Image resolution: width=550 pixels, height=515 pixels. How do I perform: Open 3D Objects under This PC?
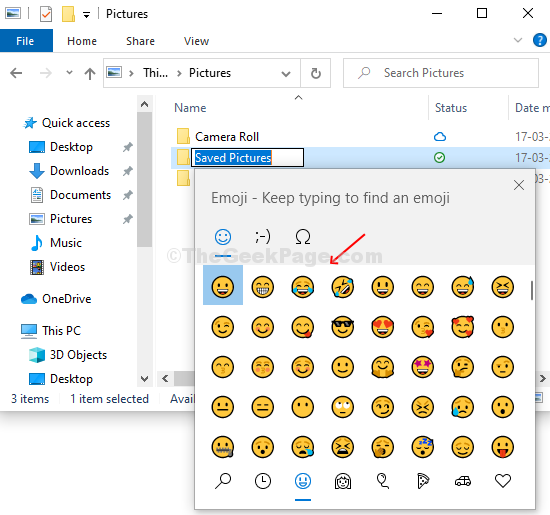pyautogui.click(x=78, y=355)
